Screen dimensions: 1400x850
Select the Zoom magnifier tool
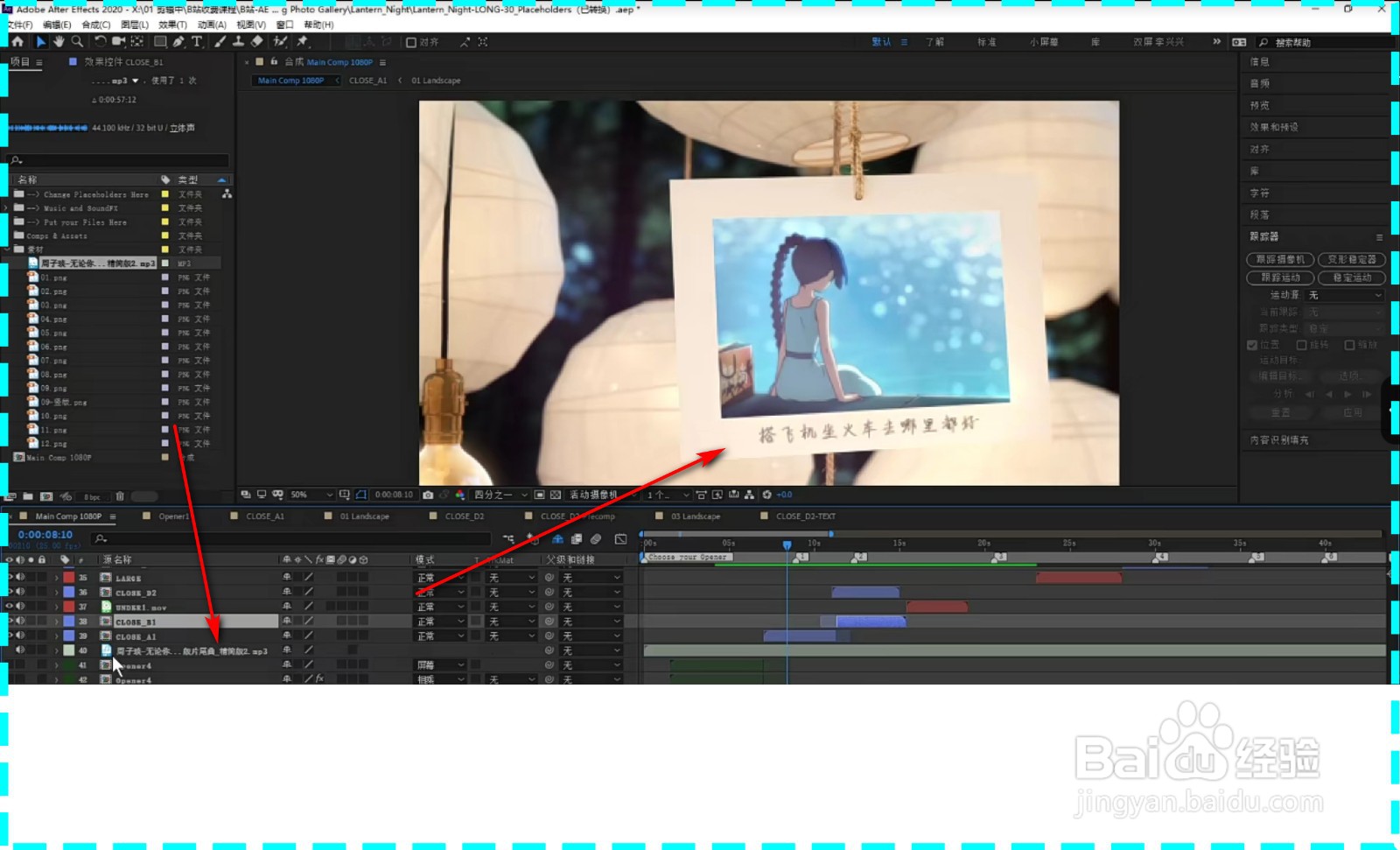point(77,41)
